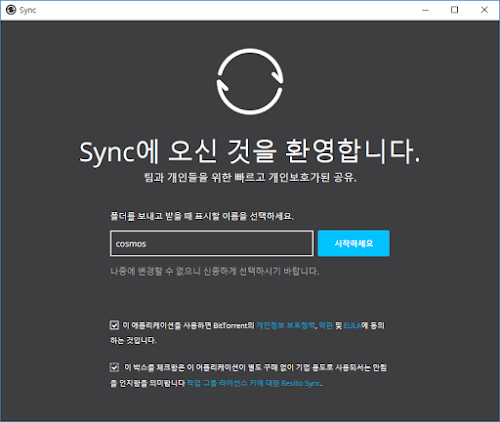Open the Resilio Sync workgroup license link

254,383
